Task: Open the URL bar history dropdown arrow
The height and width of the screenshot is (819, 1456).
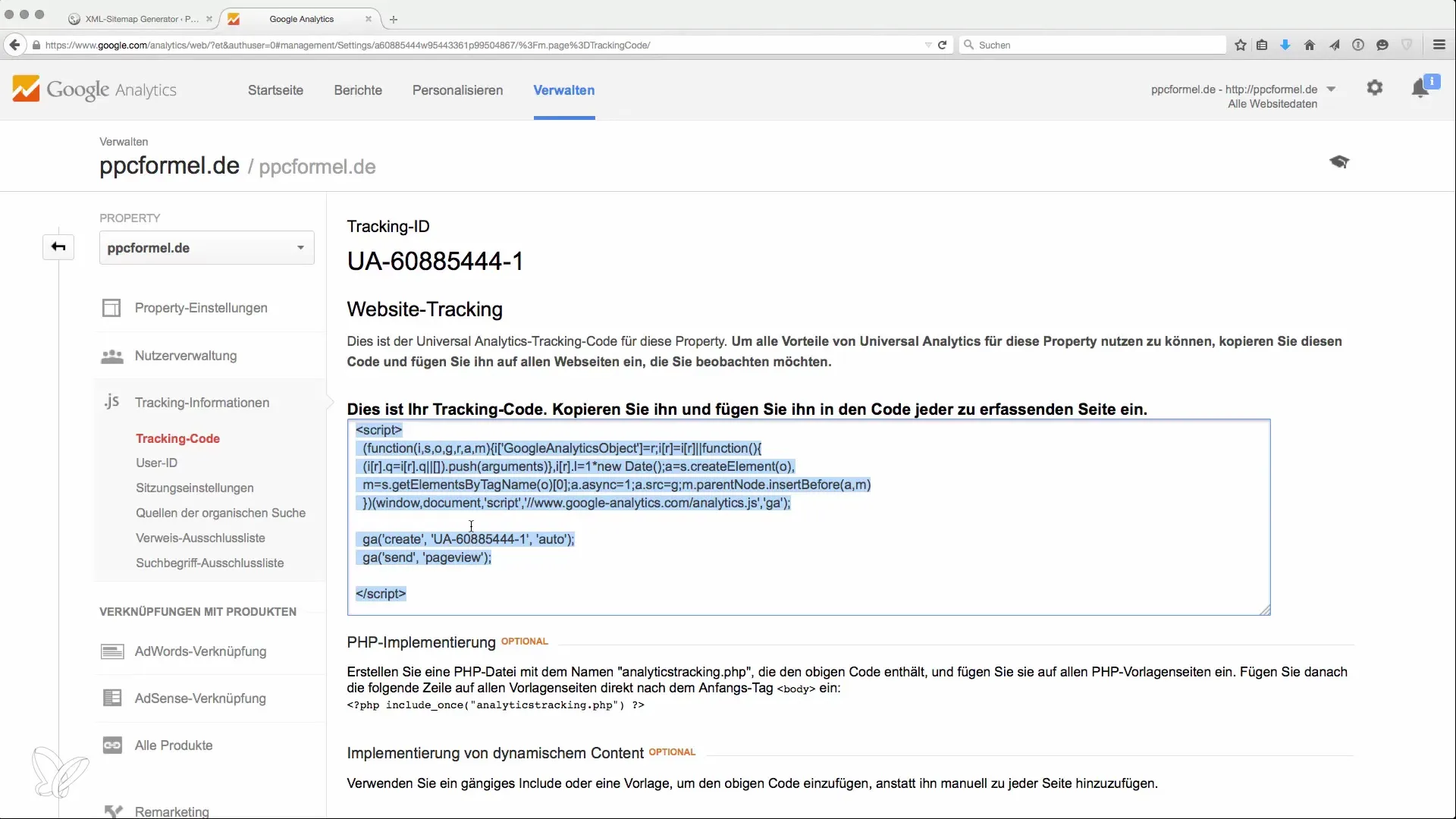Action: click(x=928, y=45)
